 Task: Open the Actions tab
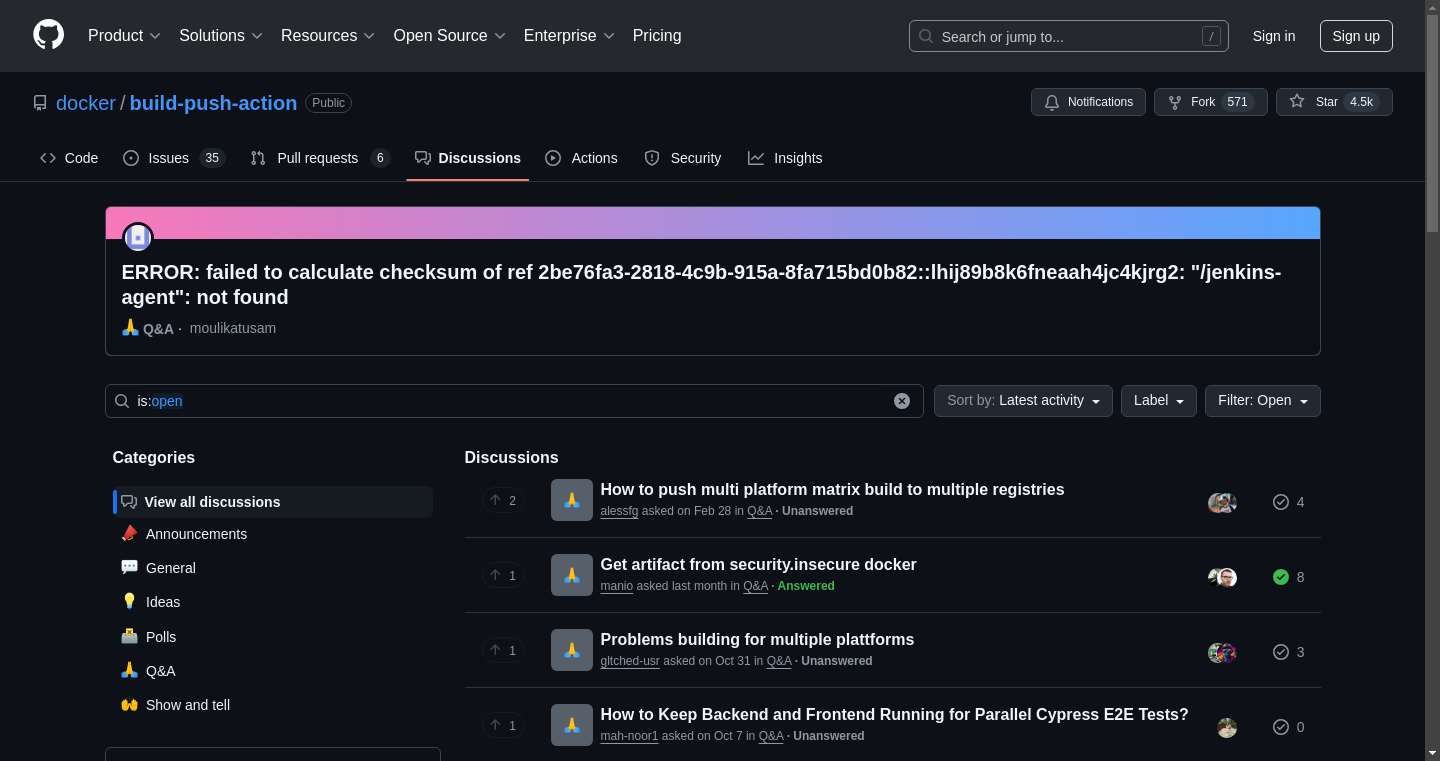click(581, 158)
